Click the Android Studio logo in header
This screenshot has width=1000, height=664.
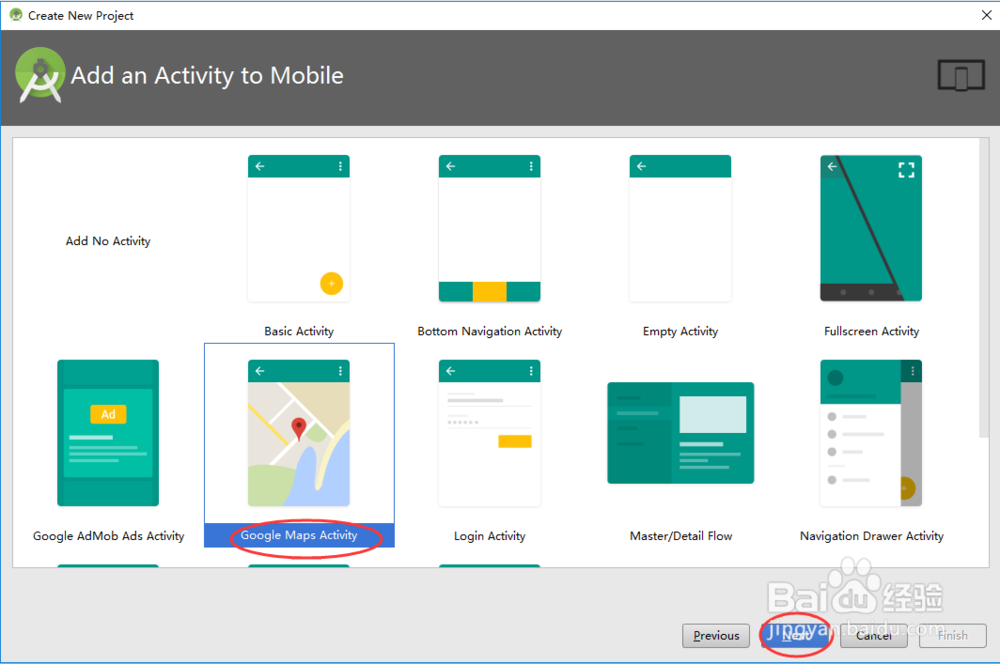(40, 75)
